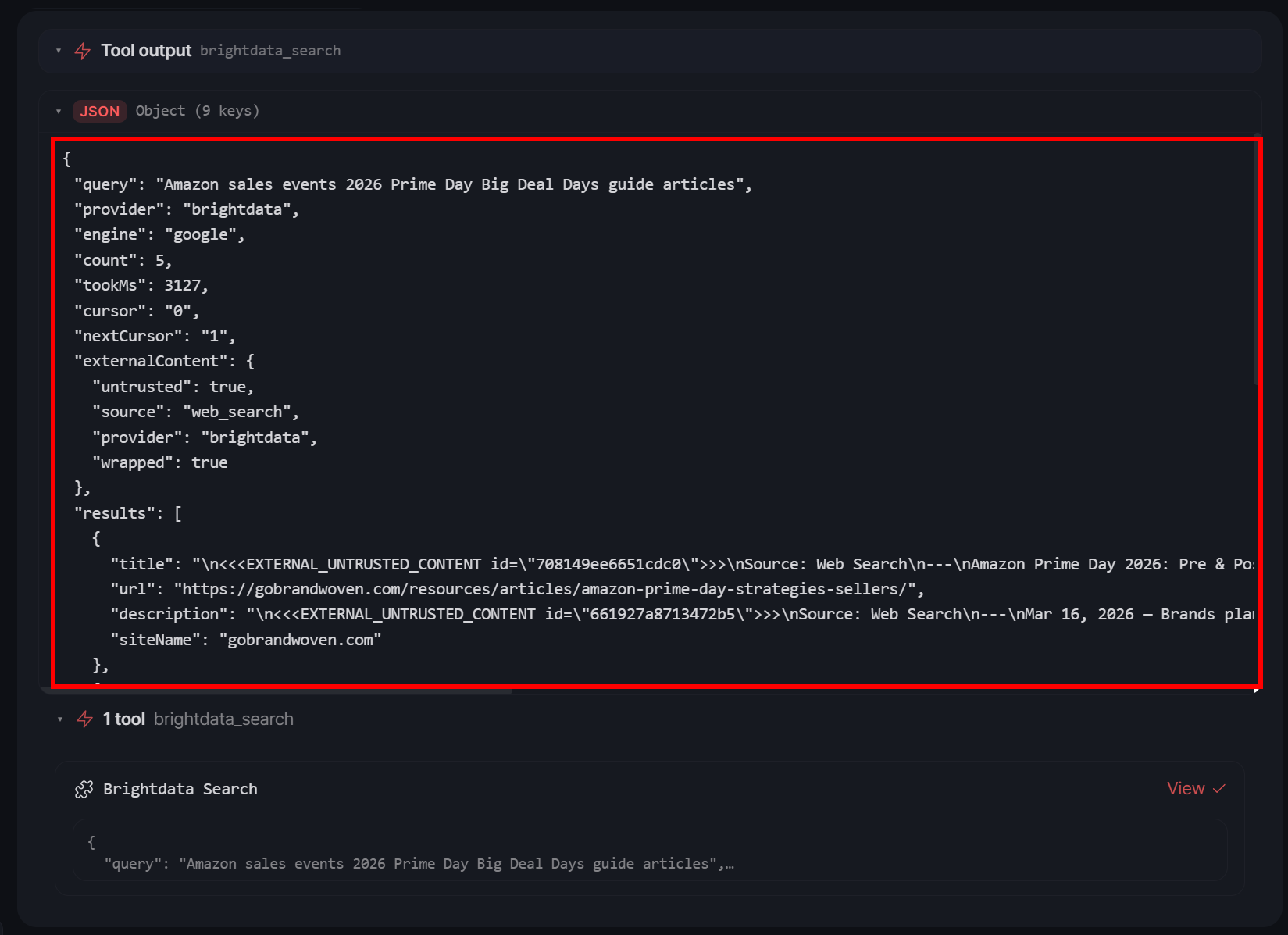Click the red JSON badge
Image resolution: width=1288 pixels, height=935 pixels.
tap(99, 111)
